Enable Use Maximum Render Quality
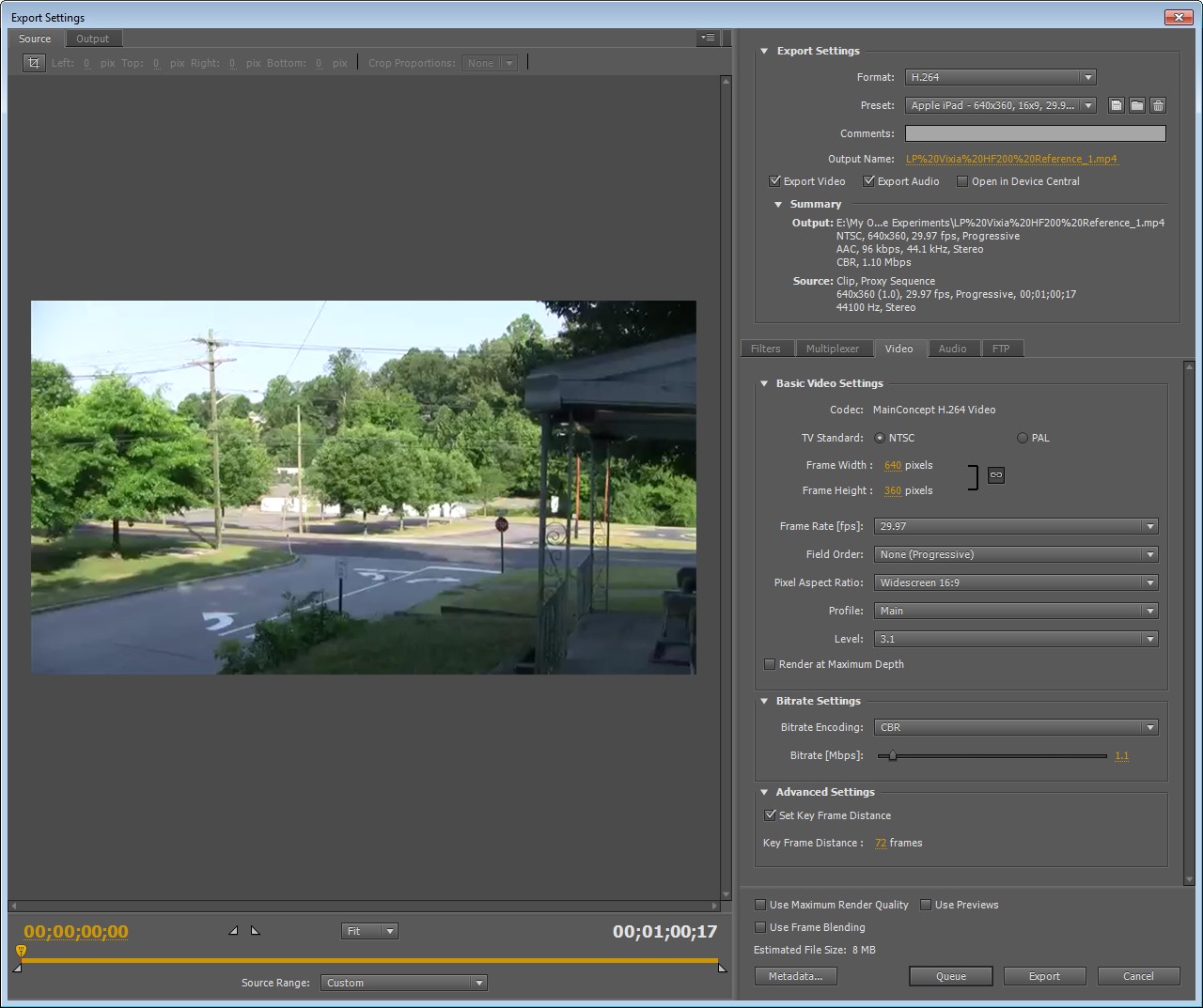The width and height of the screenshot is (1203, 1008). click(x=760, y=905)
